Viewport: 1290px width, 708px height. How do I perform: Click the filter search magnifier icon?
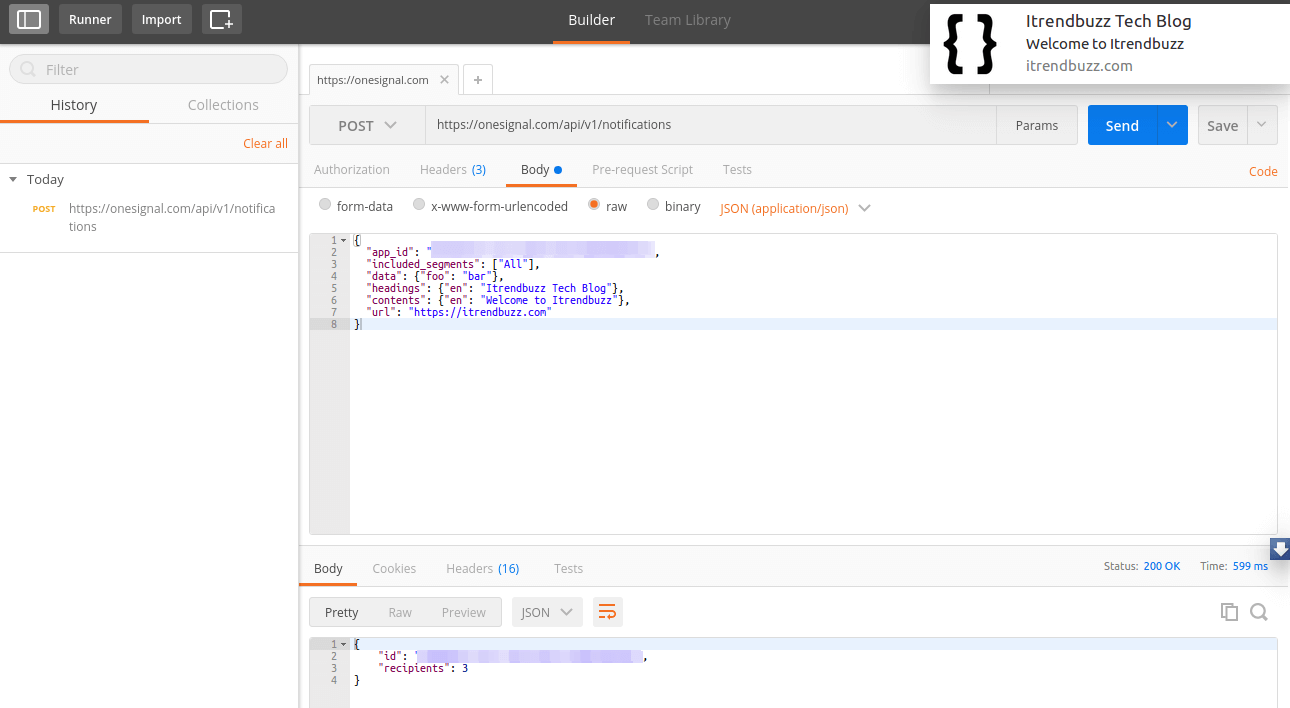click(x=29, y=69)
